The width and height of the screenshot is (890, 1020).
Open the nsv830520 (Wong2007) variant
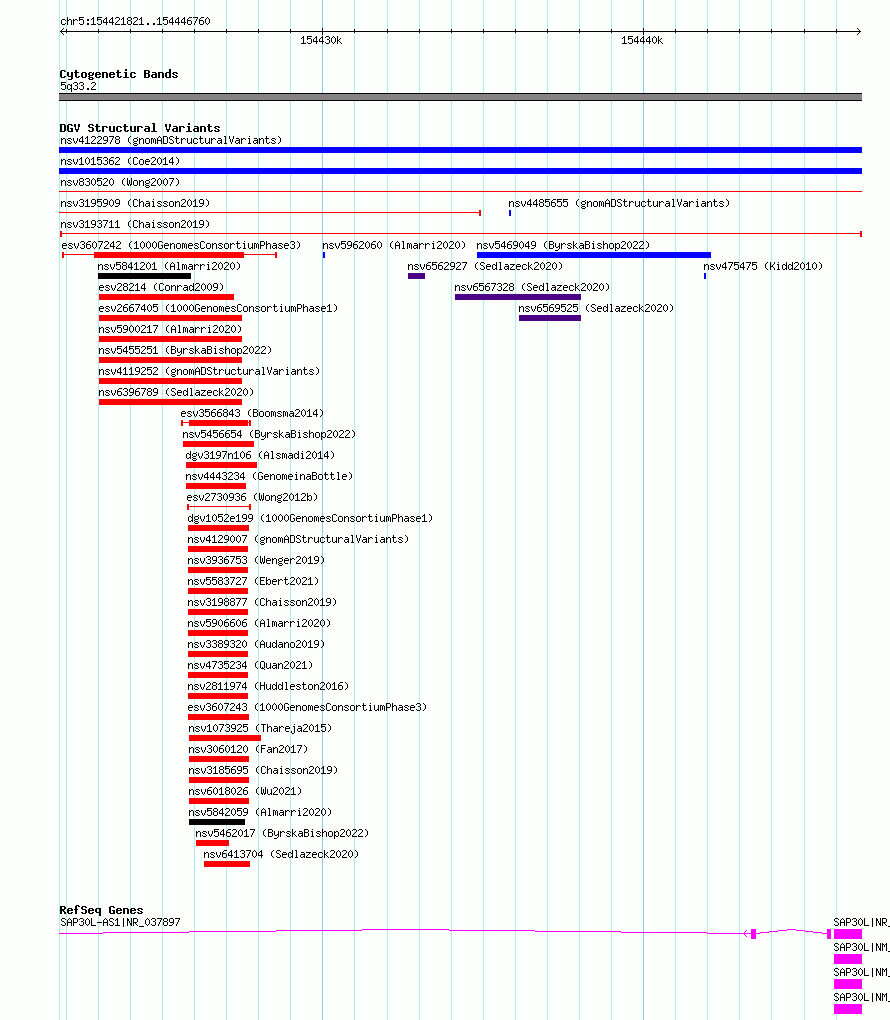[x=120, y=182]
